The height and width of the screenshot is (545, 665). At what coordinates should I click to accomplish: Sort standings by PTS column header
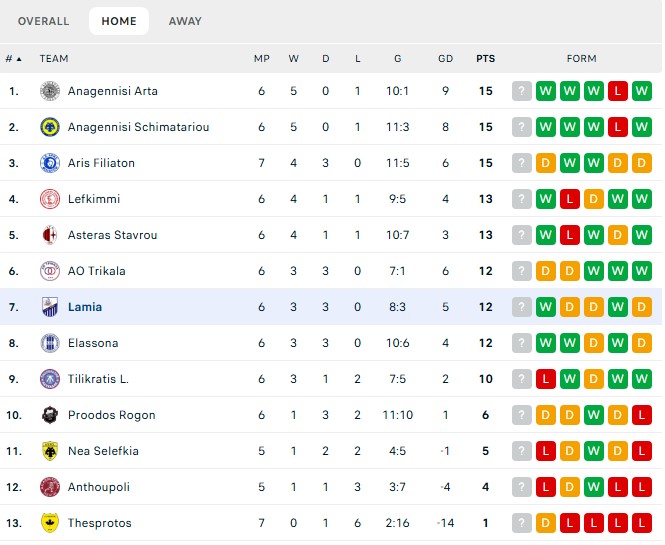tap(486, 58)
